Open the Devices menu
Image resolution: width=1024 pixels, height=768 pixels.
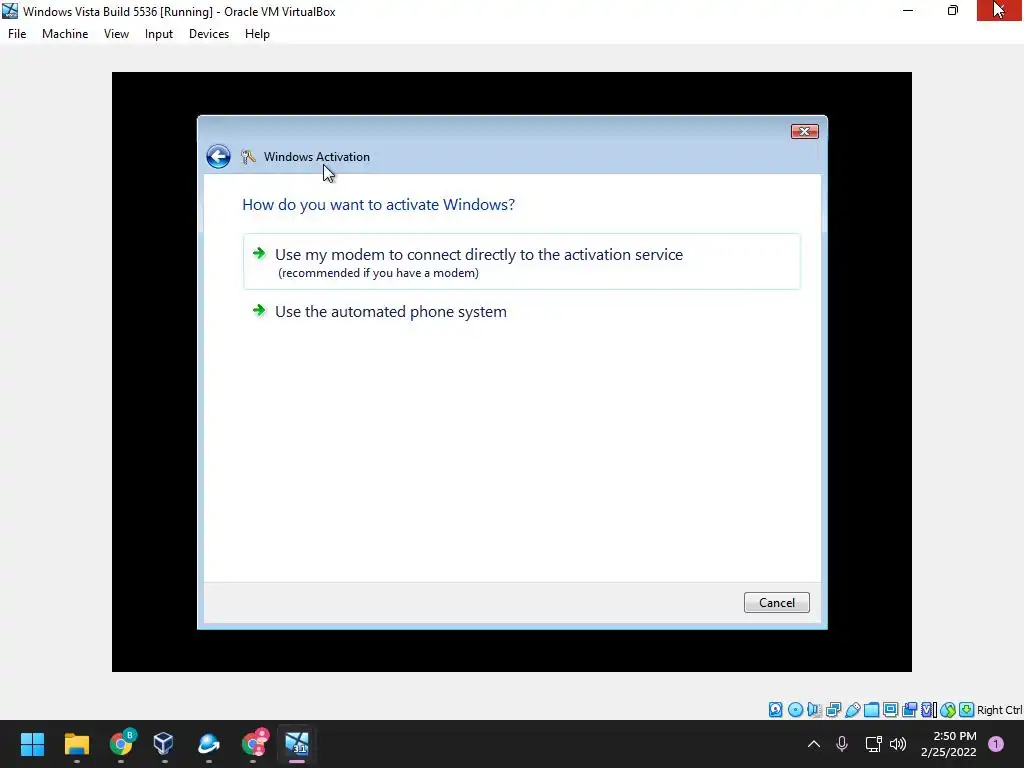pos(209,34)
